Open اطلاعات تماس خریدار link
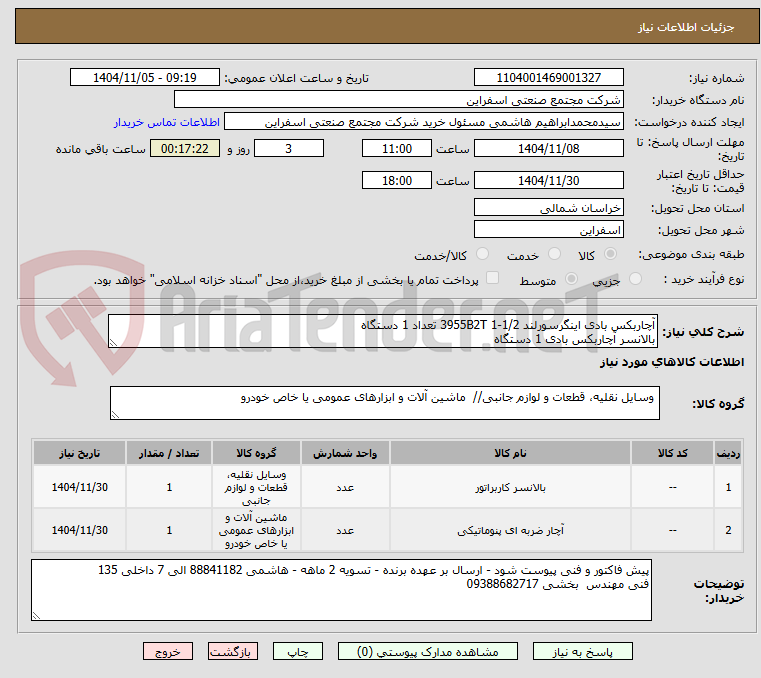The height and width of the screenshot is (678, 761). [x=167, y=122]
